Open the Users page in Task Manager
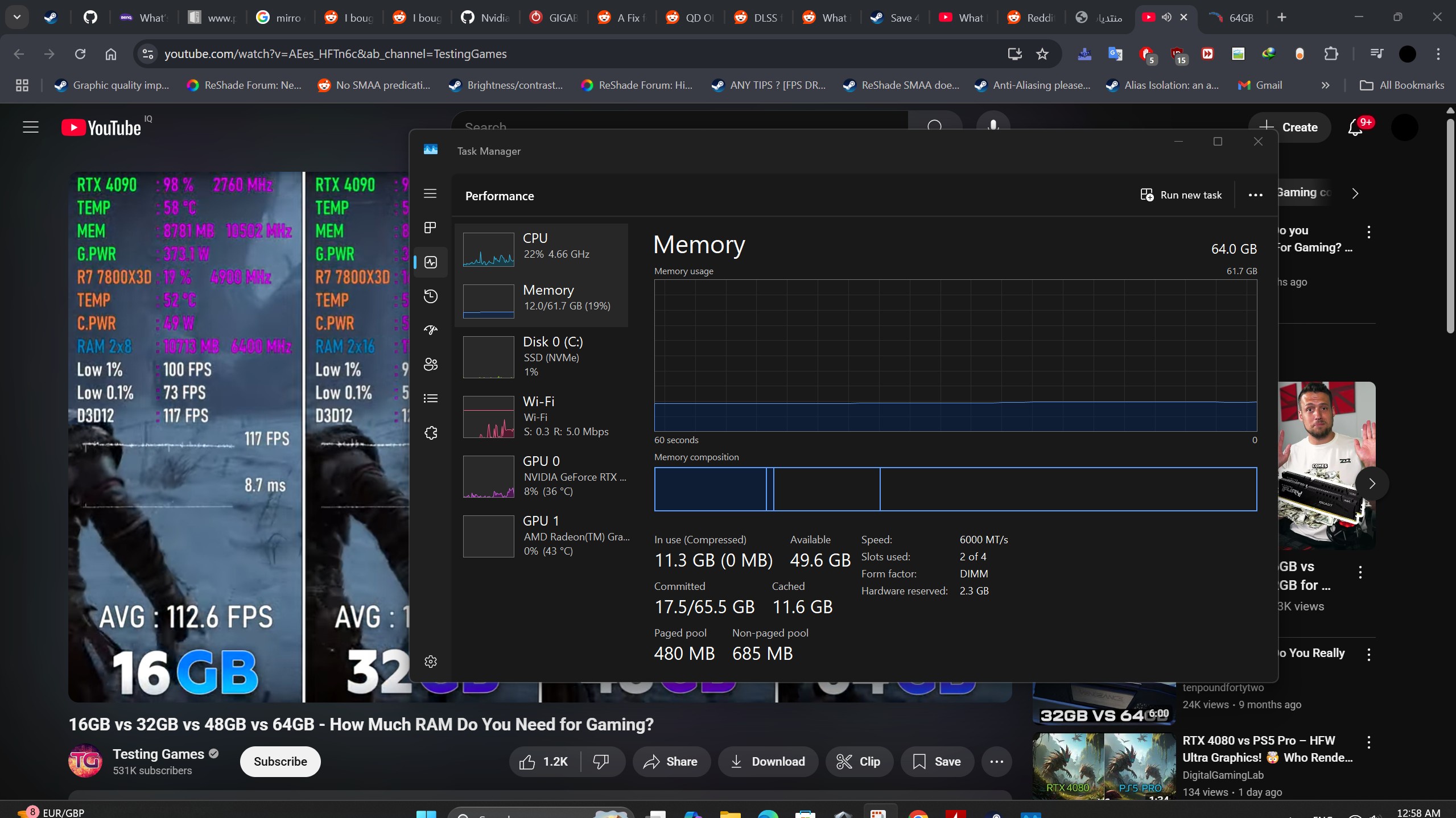This screenshot has height=818, width=1456. click(x=431, y=365)
